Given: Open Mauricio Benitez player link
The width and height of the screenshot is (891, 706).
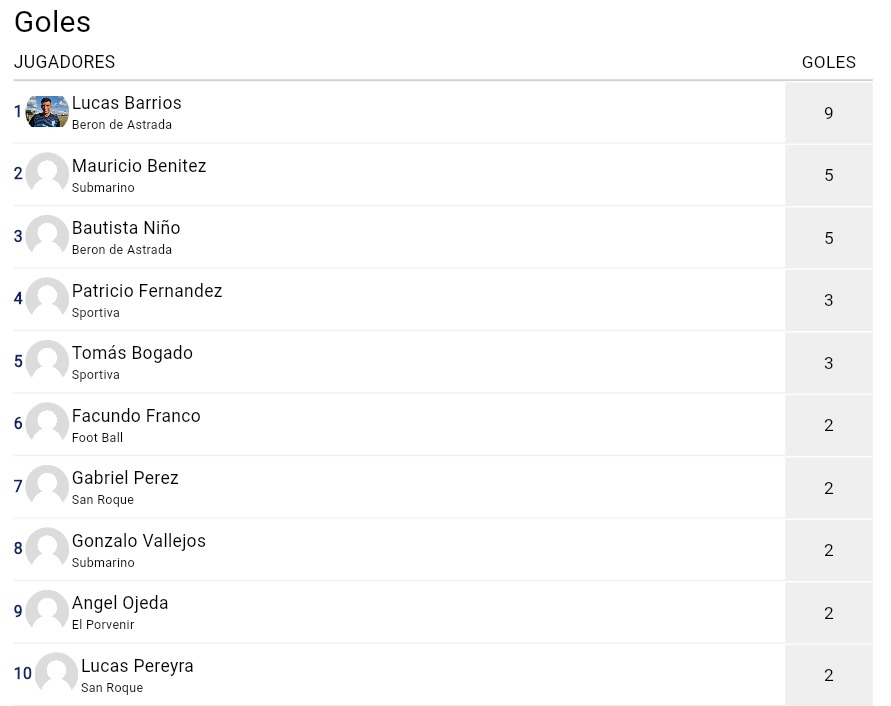Looking at the screenshot, I should [139, 165].
